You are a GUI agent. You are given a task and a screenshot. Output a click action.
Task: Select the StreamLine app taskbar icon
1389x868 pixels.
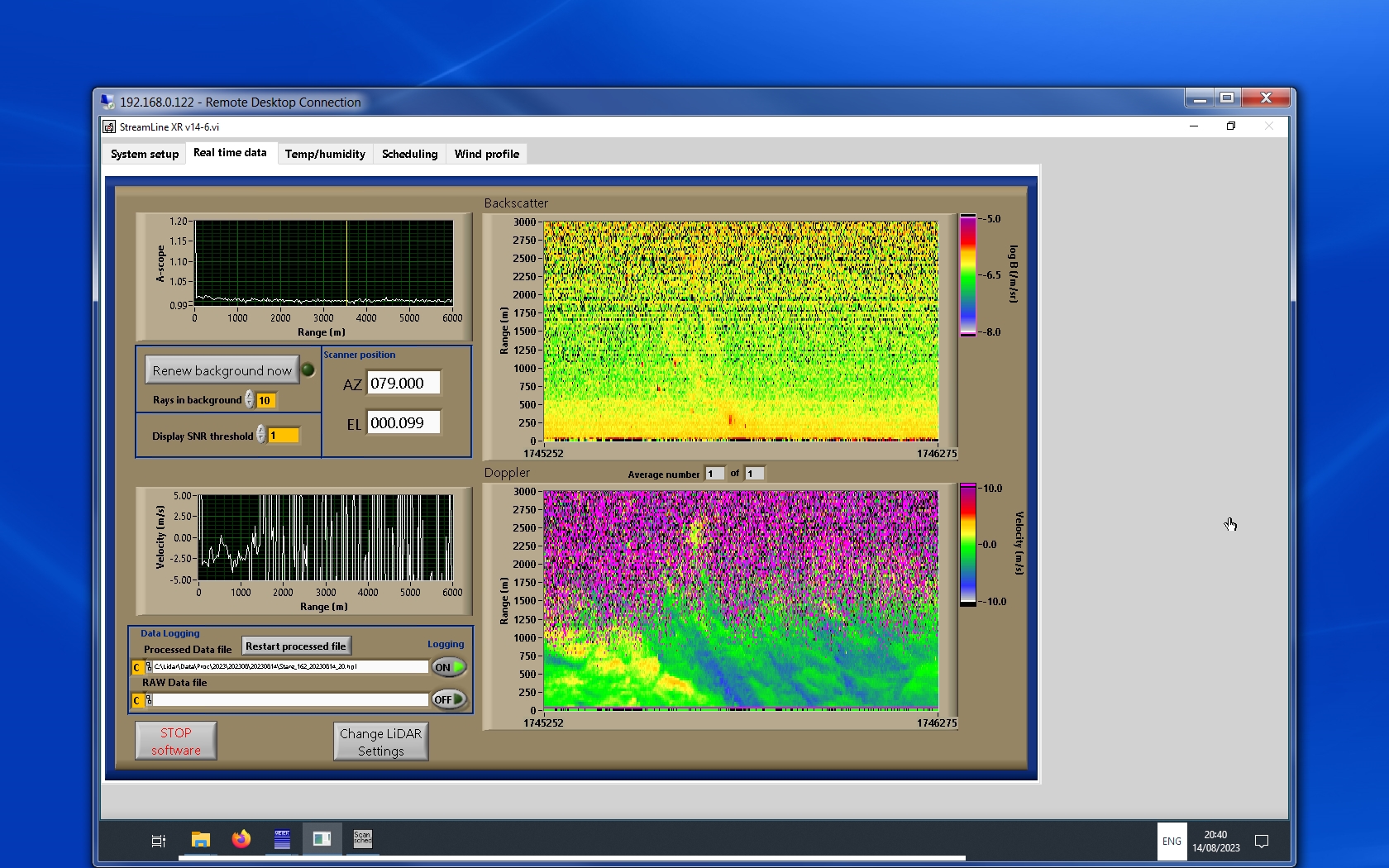[x=322, y=839]
